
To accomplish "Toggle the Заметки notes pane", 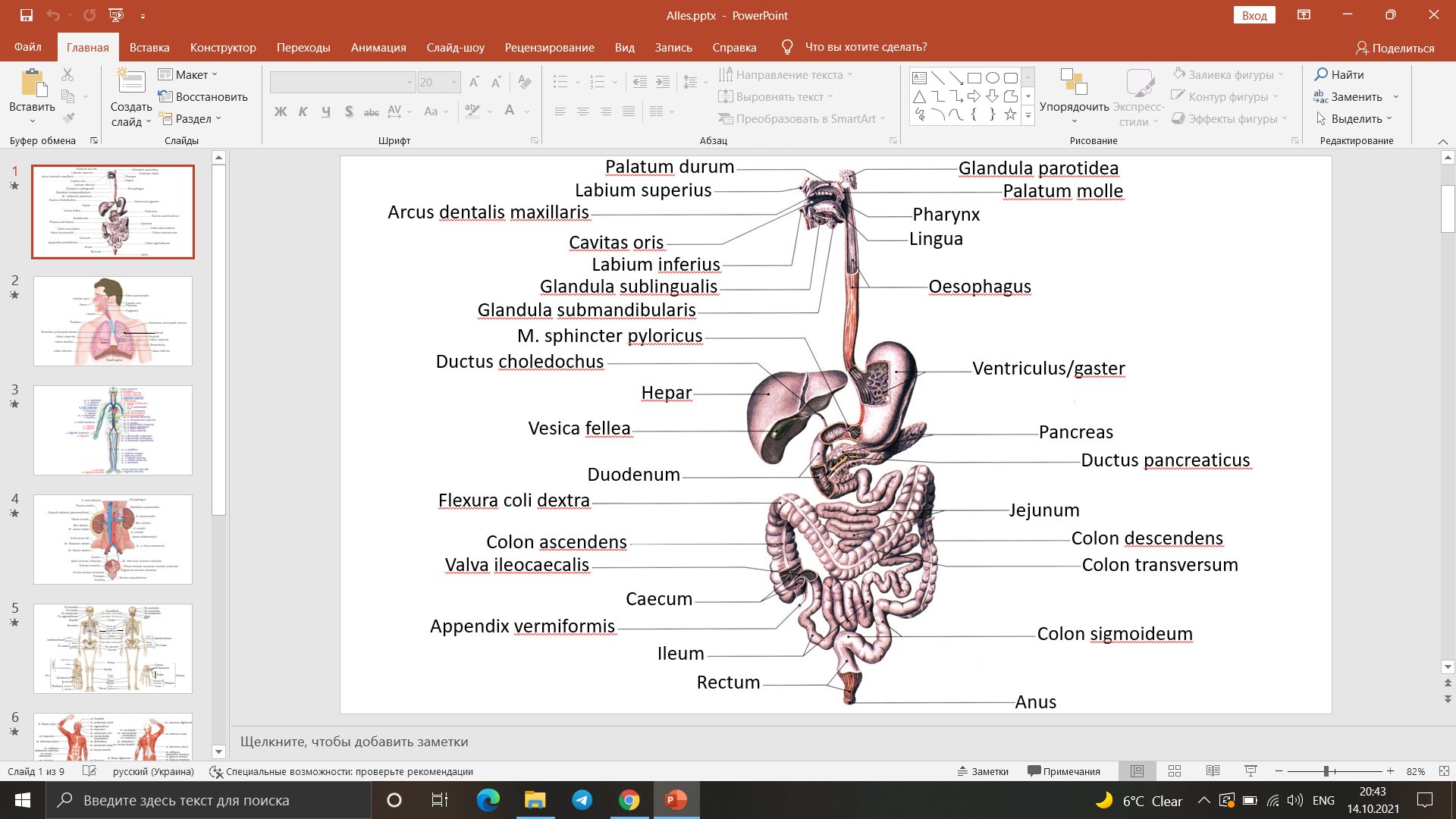I will 983,771.
